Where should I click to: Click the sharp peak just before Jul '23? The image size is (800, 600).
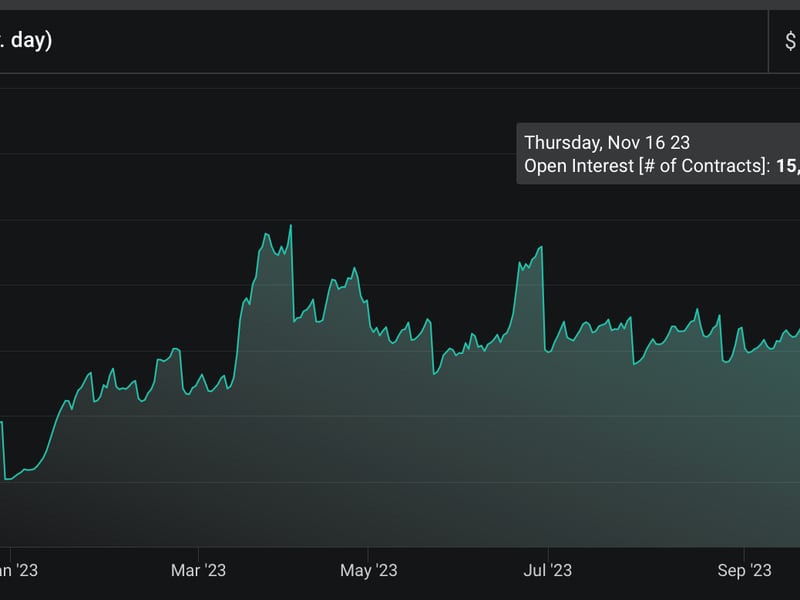pyautogui.click(x=541, y=247)
